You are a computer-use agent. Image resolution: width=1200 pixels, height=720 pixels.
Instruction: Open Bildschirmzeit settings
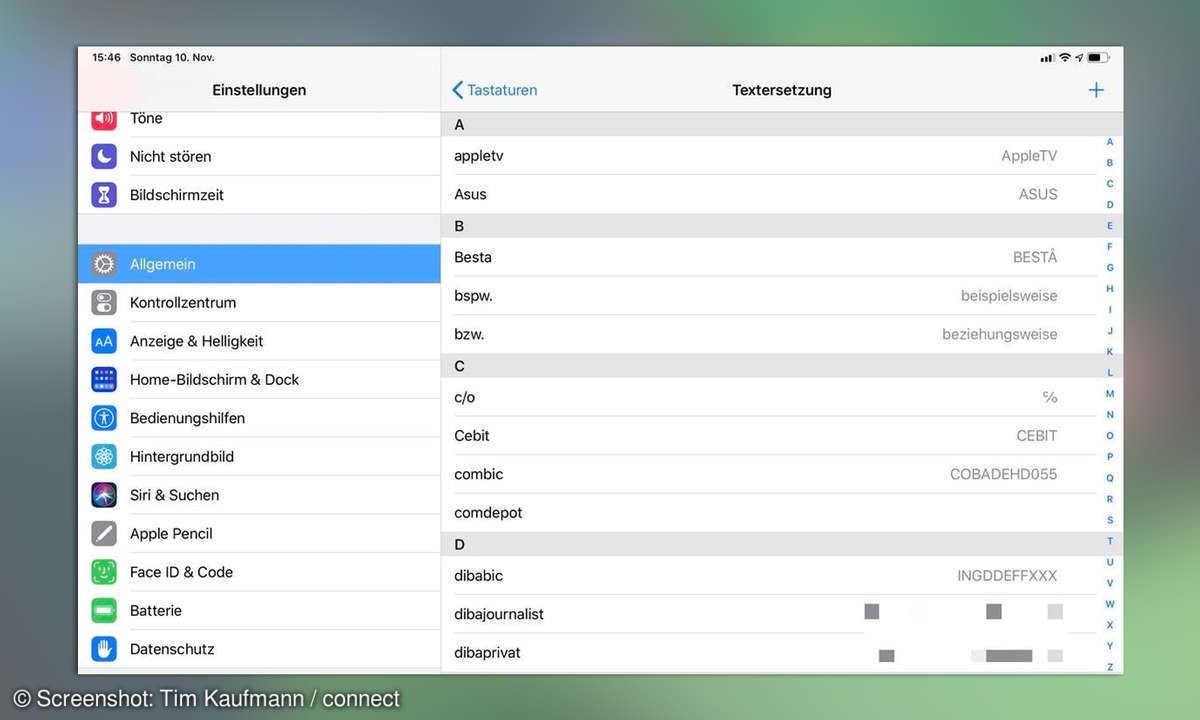[259, 195]
